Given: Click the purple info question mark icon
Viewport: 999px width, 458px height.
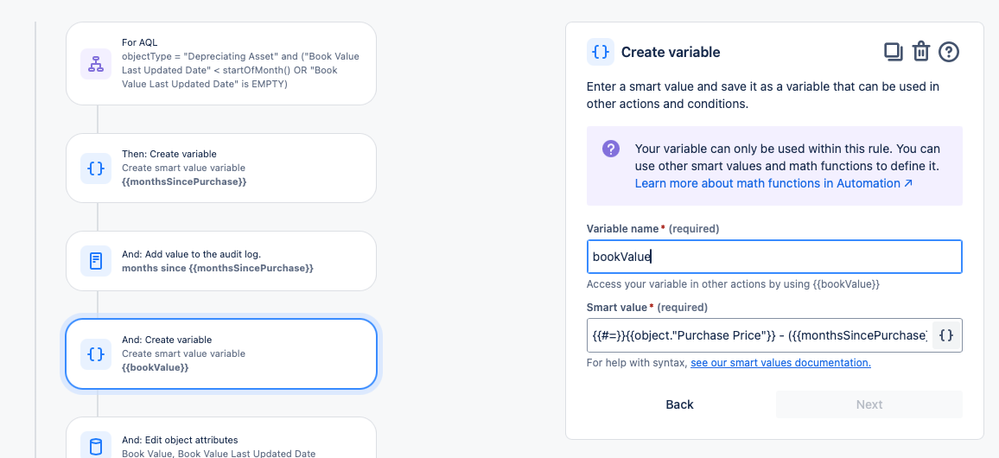Looking at the screenshot, I should click(610, 149).
